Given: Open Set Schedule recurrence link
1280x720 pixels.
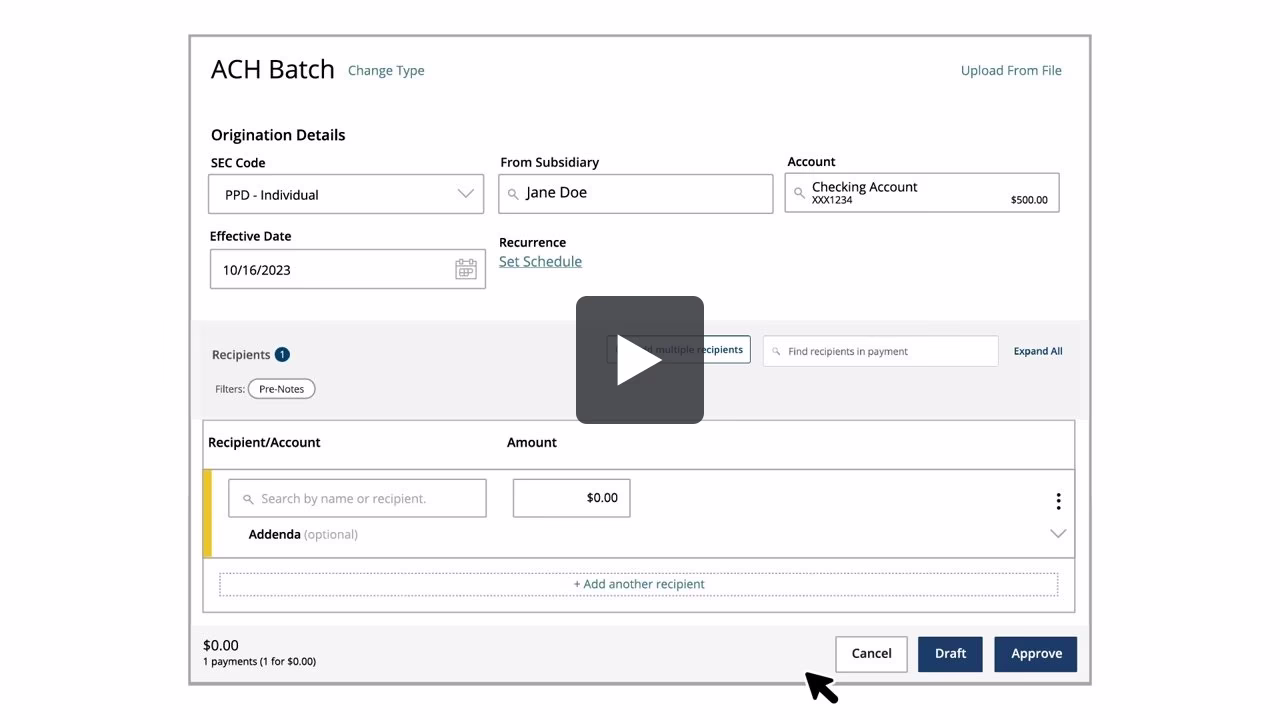Looking at the screenshot, I should [540, 262].
